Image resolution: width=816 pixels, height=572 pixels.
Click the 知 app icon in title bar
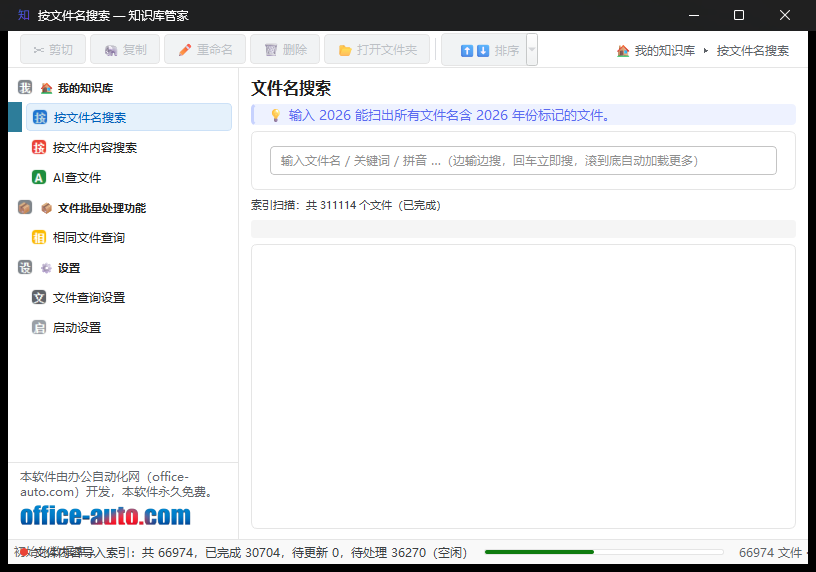click(x=23, y=15)
